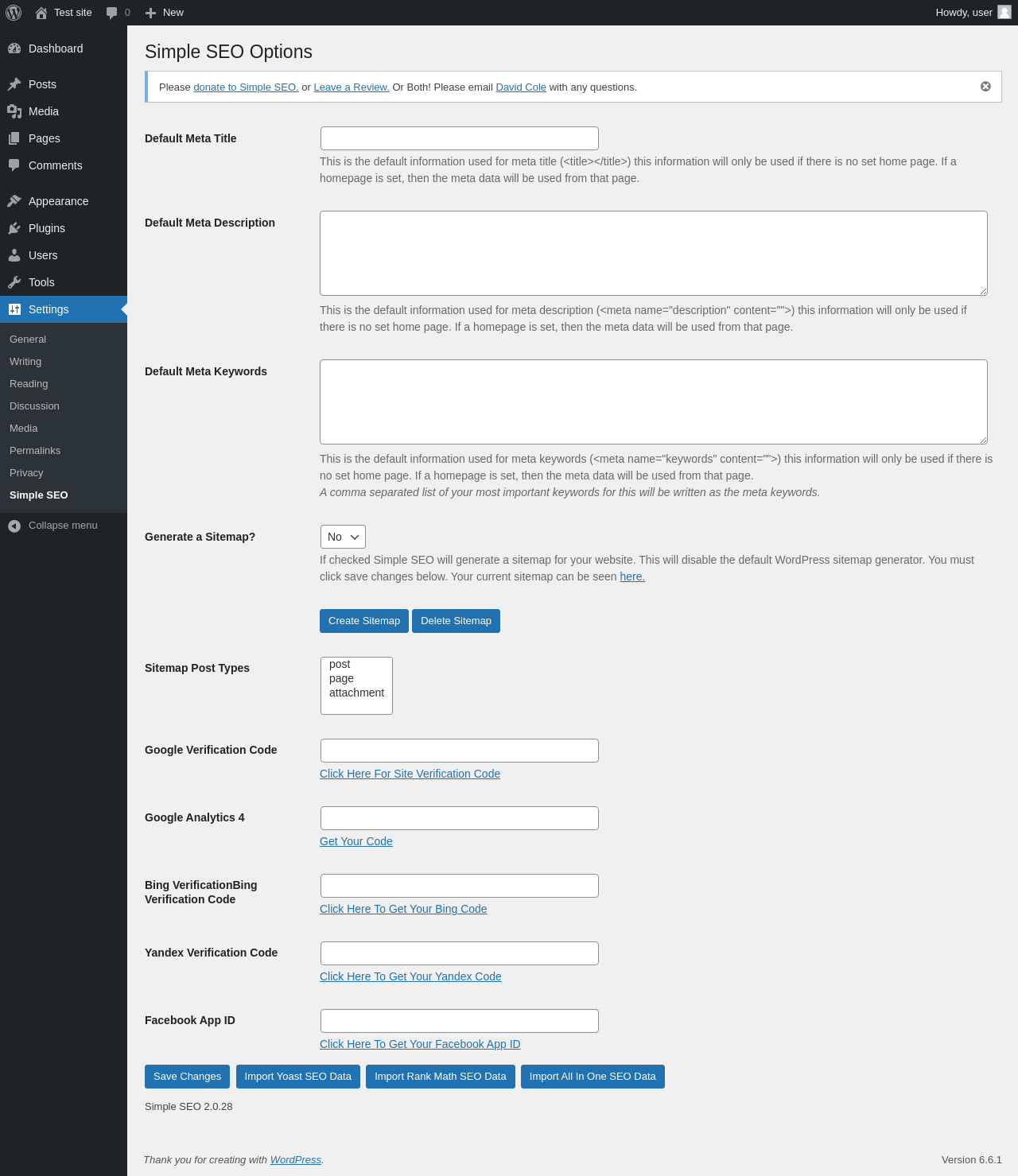Screen dimensions: 1018x1176
Task: Click the user avatar in admin bar
Action: pyautogui.click(x=1004, y=12)
